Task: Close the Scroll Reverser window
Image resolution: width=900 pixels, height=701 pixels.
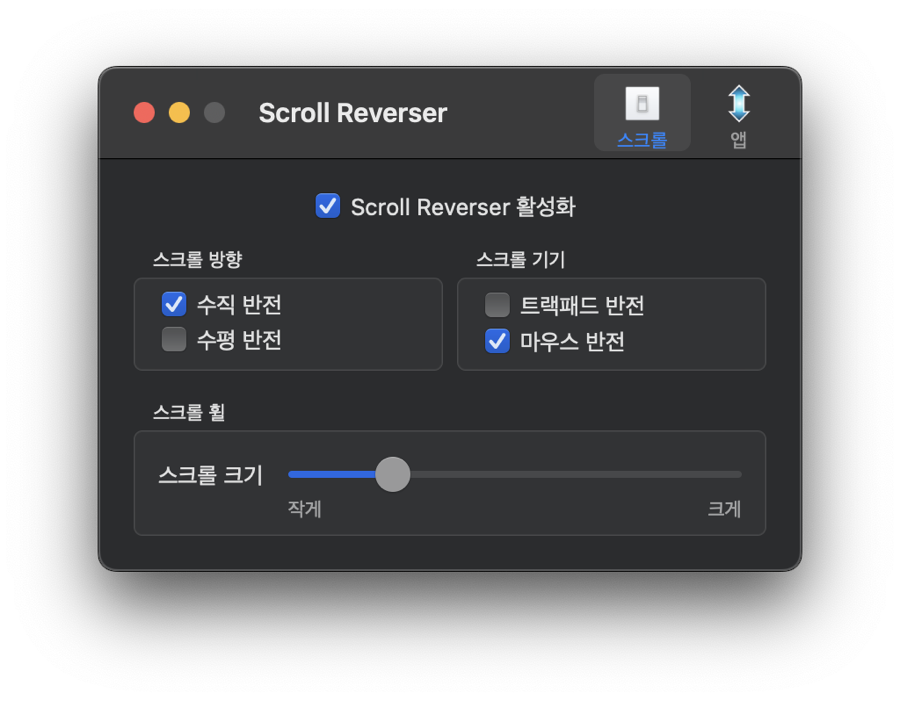Action: 144,113
